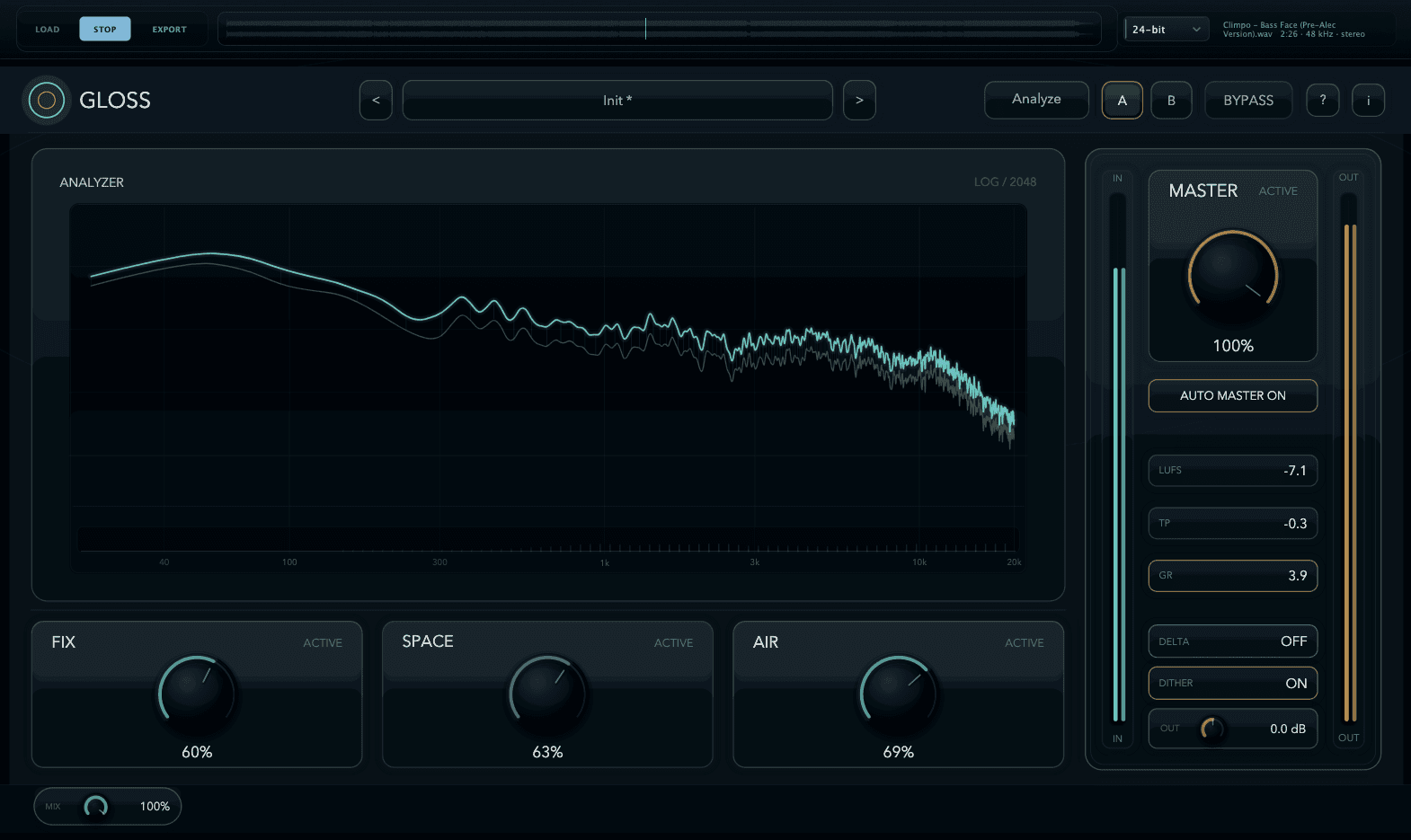Click AUTO MASTER ON button
Screen dimensions: 1411x840
point(1233,396)
